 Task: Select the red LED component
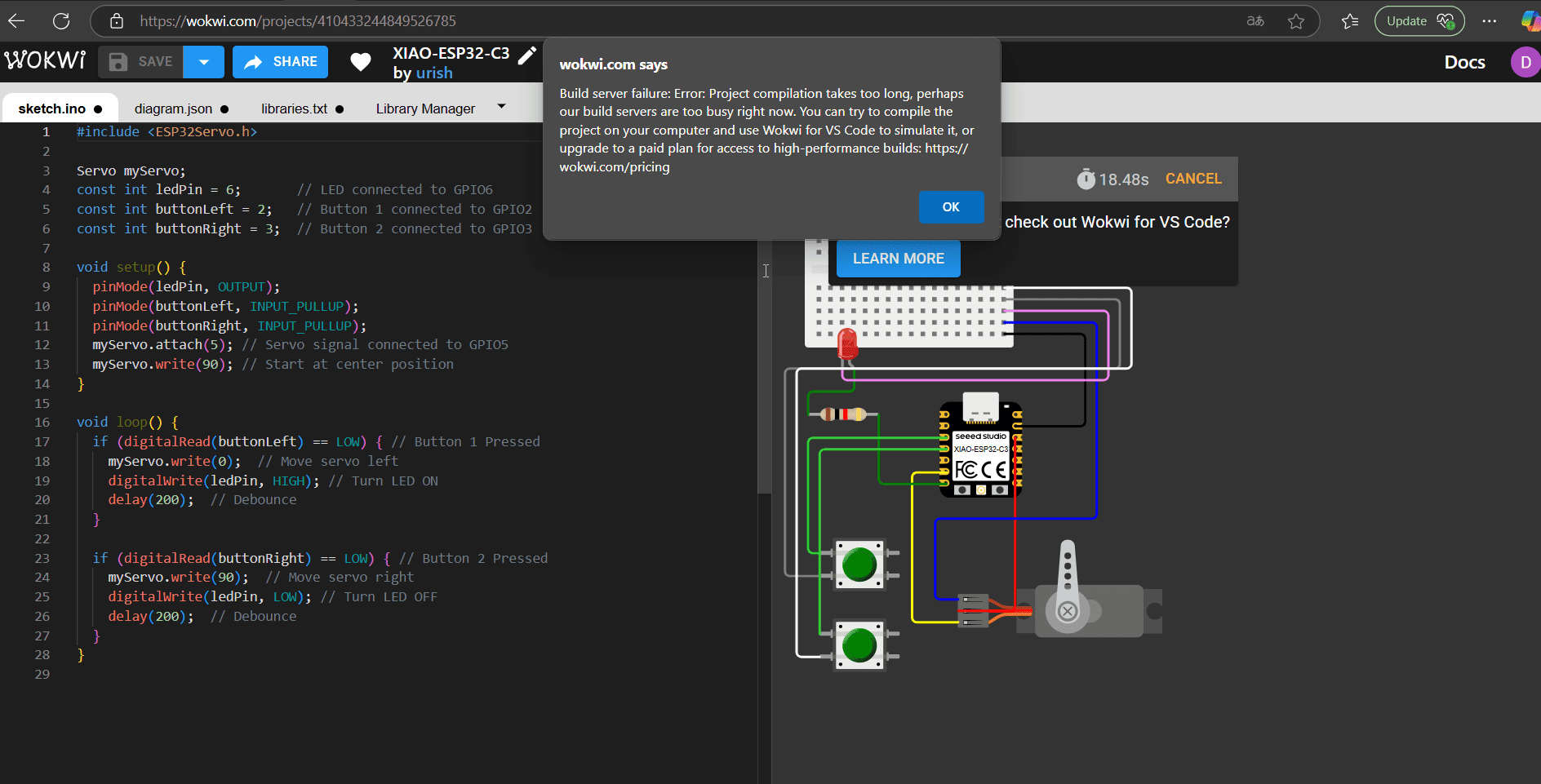pyautogui.click(x=848, y=344)
